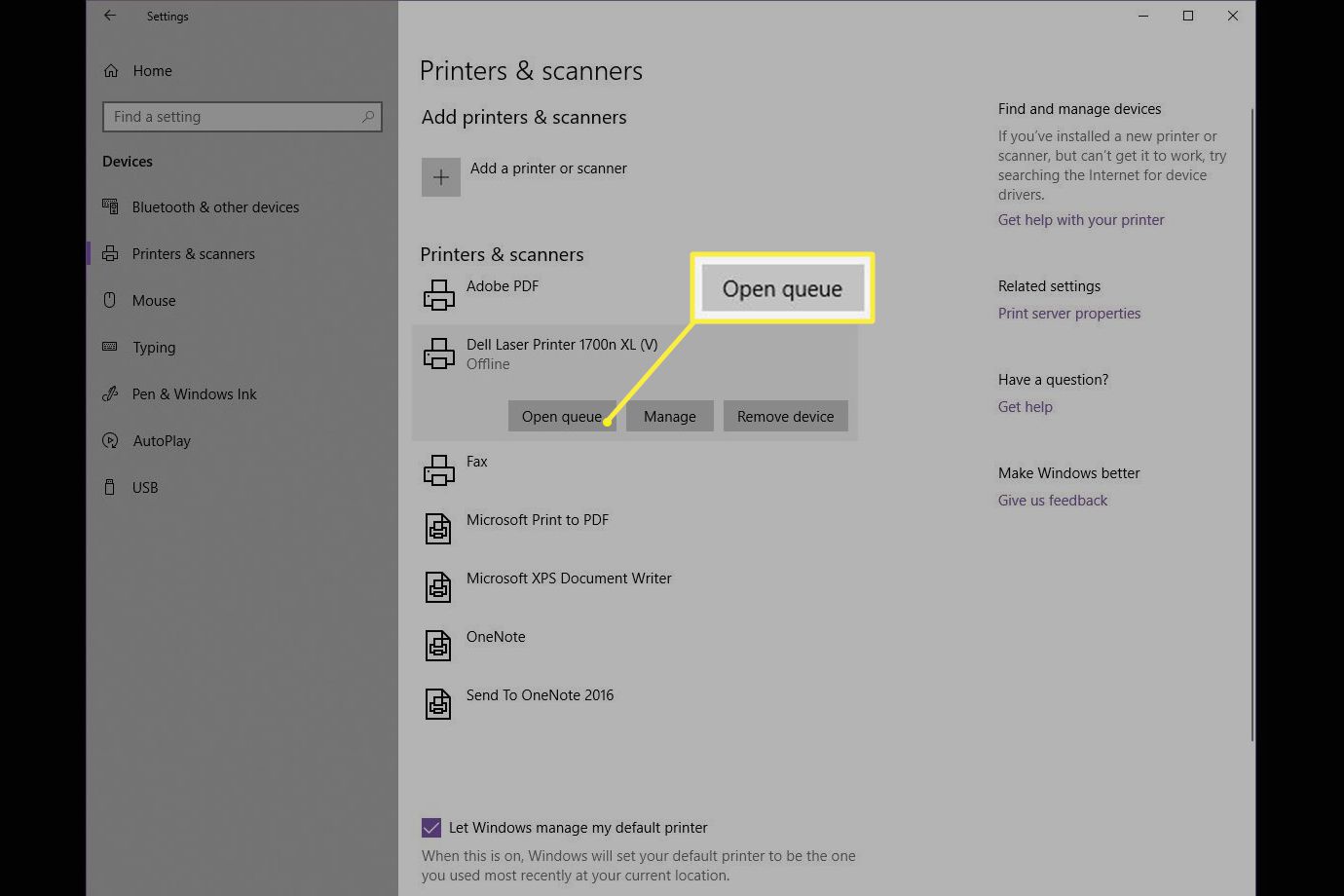This screenshot has width=1344, height=896.
Task: Select the Microsoft Print to PDF icon
Action: point(437,528)
